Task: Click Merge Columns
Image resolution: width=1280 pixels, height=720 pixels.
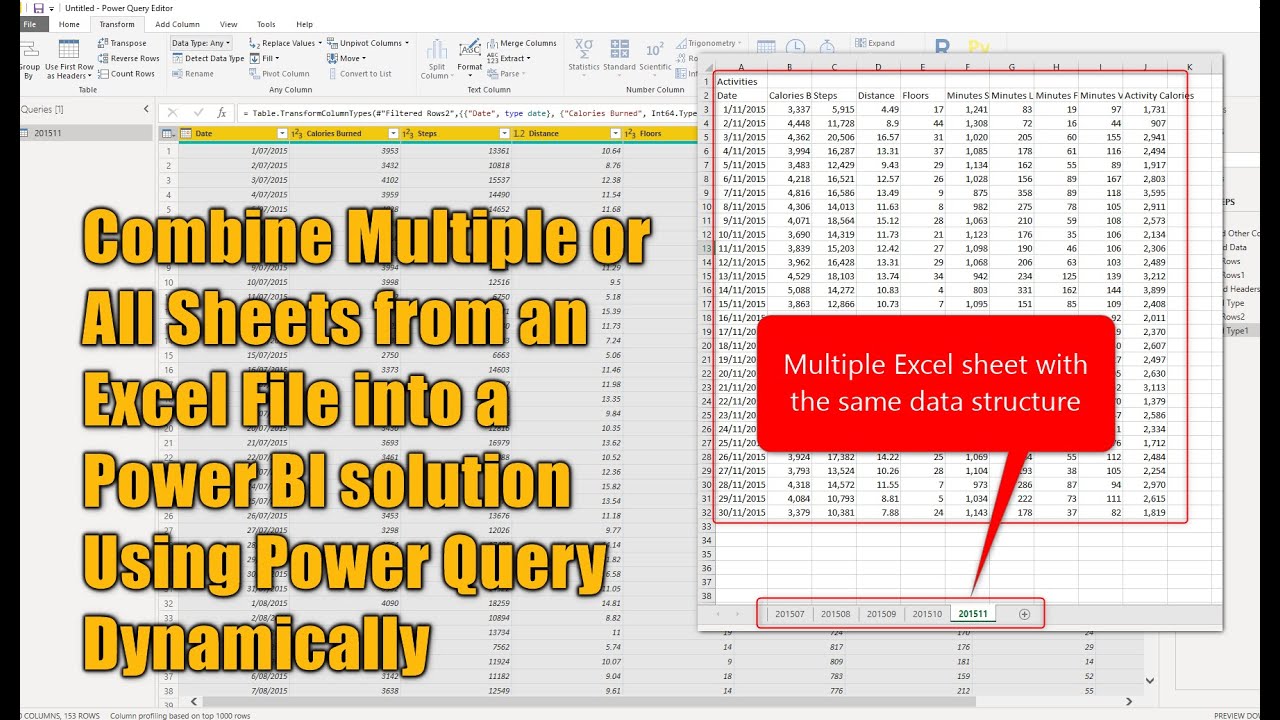Action: coord(521,43)
